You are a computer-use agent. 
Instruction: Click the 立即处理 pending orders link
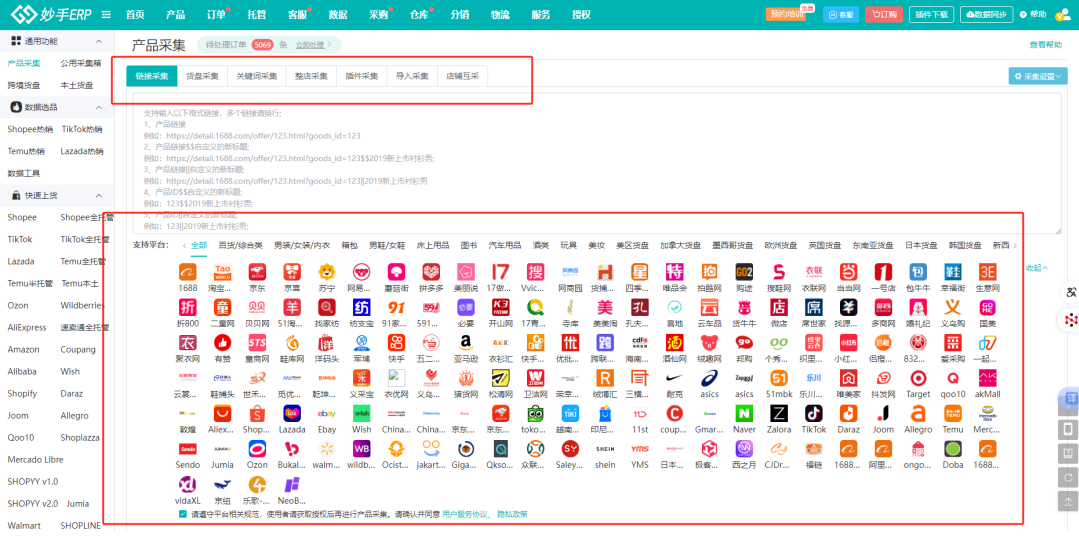[x=312, y=45]
